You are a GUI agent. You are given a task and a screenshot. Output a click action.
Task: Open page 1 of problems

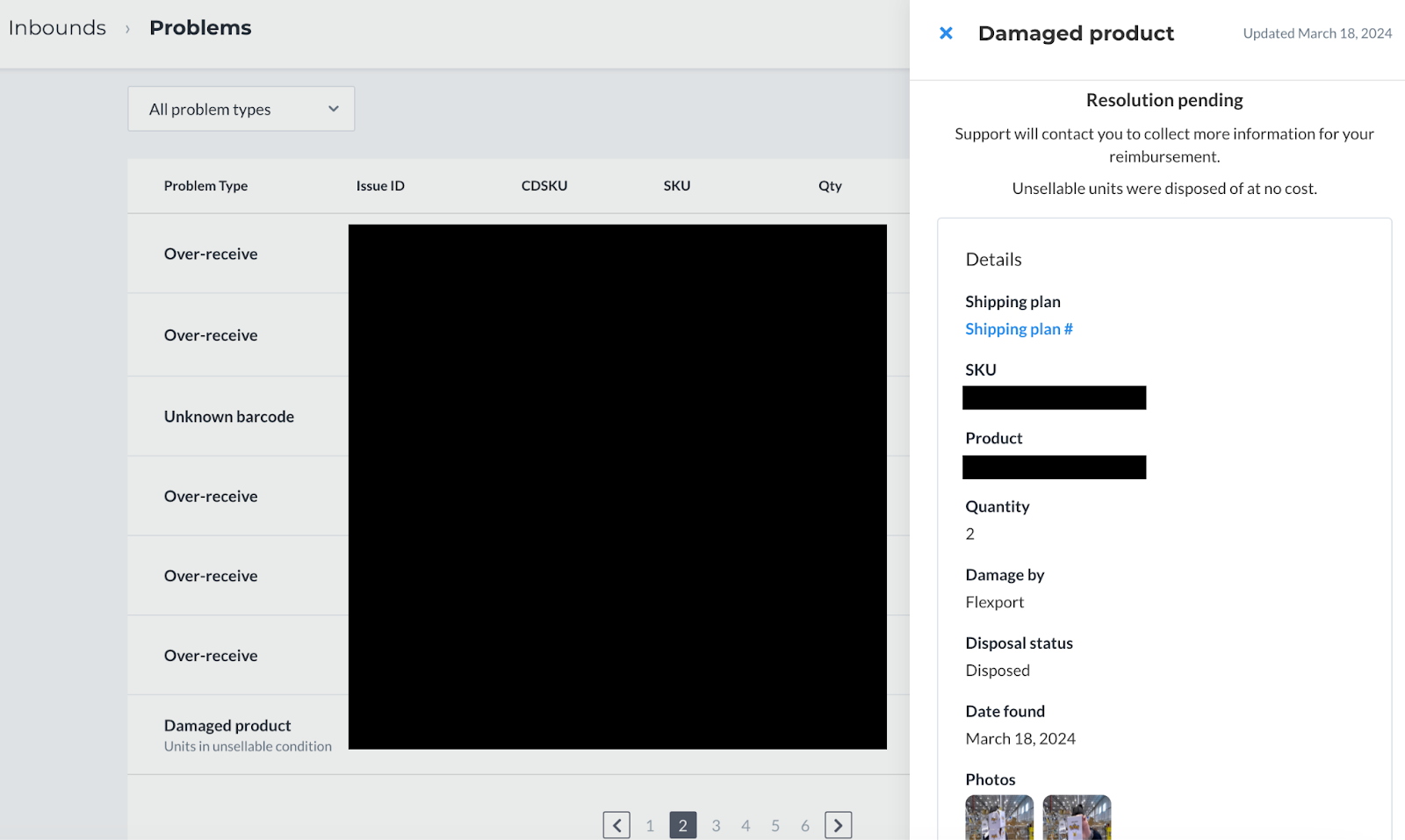[x=650, y=825]
